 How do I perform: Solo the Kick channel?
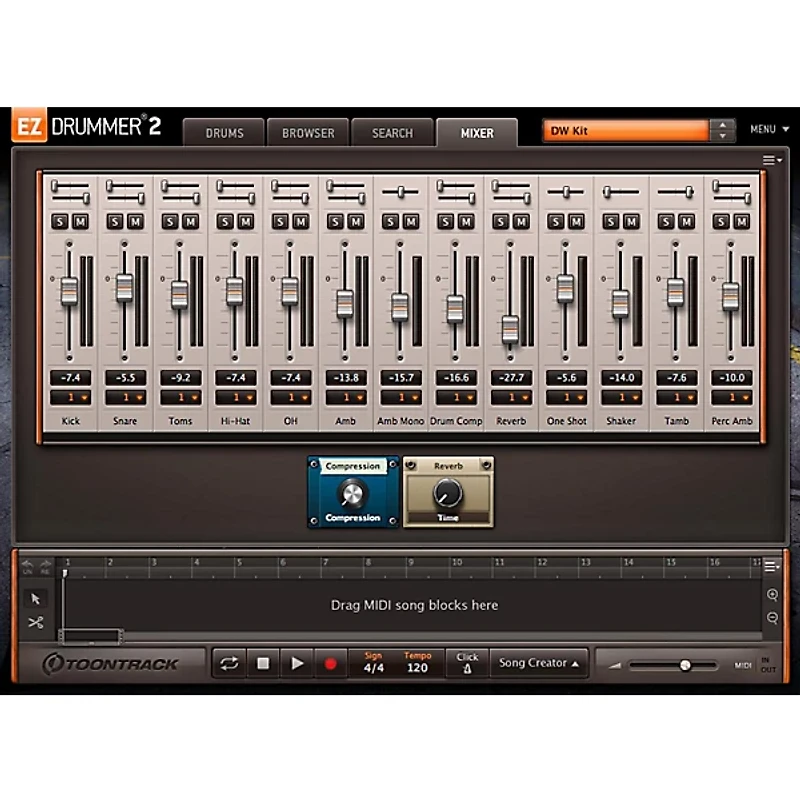(x=61, y=219)
